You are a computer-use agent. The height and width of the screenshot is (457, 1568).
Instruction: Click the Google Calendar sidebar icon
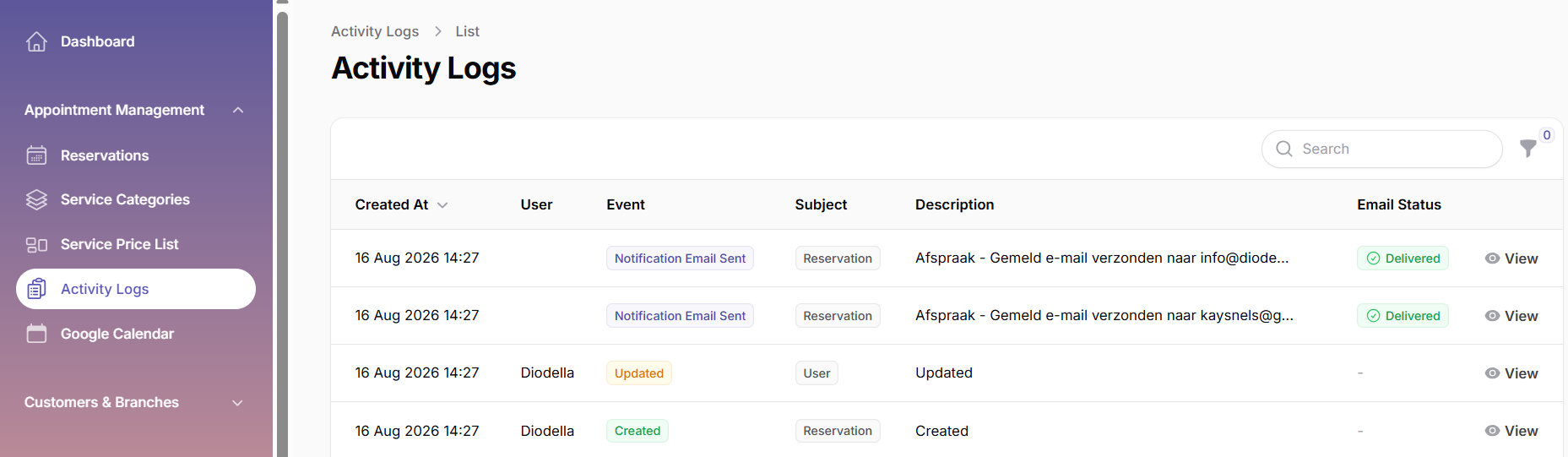pos(36,334)
